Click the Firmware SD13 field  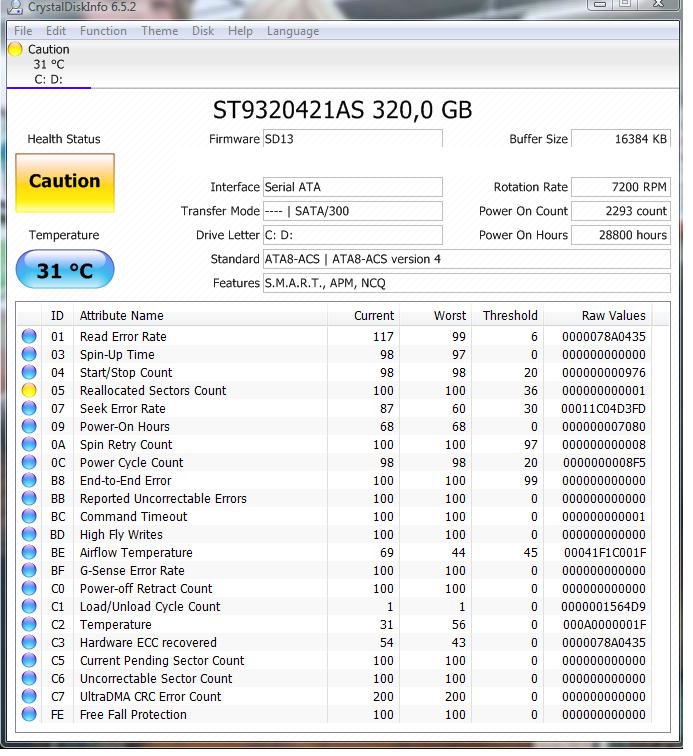[353, 139]
